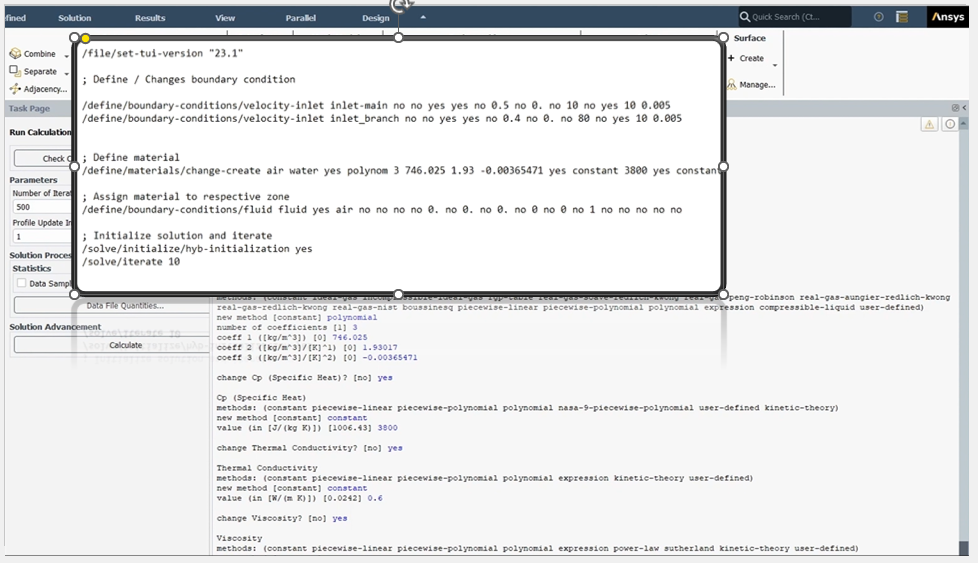Click the Surface group label in ribbon
Image resolution: width=978 pixels, height=563 pixels.
click(x=750, y=38)
